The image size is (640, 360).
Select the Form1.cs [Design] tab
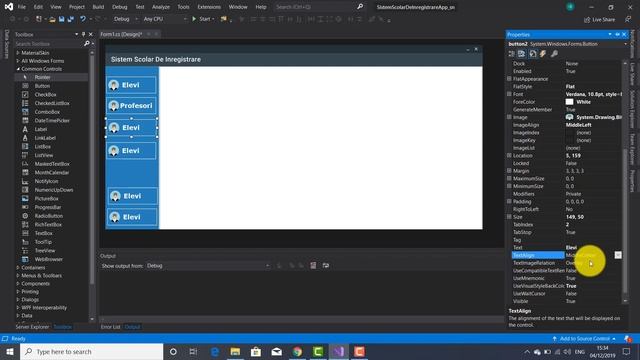point(121,34)
